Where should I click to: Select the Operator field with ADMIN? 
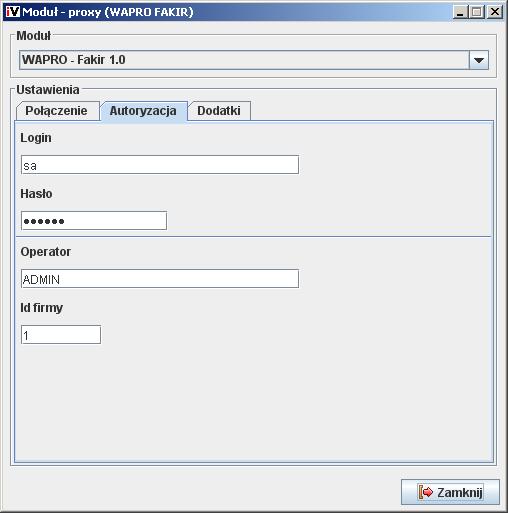pyautogui.click(x=160, y=279)
